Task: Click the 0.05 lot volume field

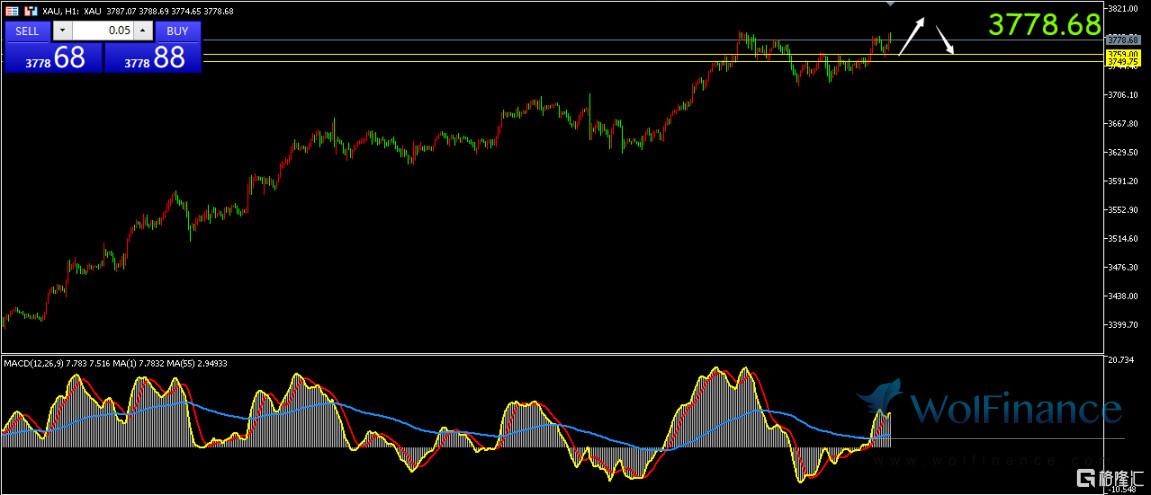Action: point(103,31)
